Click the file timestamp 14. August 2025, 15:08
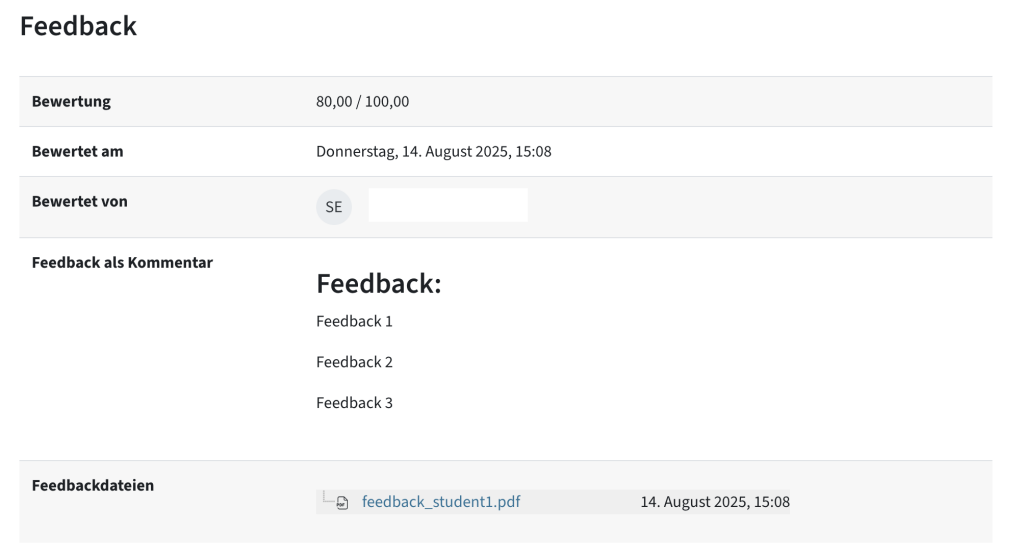Image resolution: width=1023 pixels, height=558 pixels. 715,502
